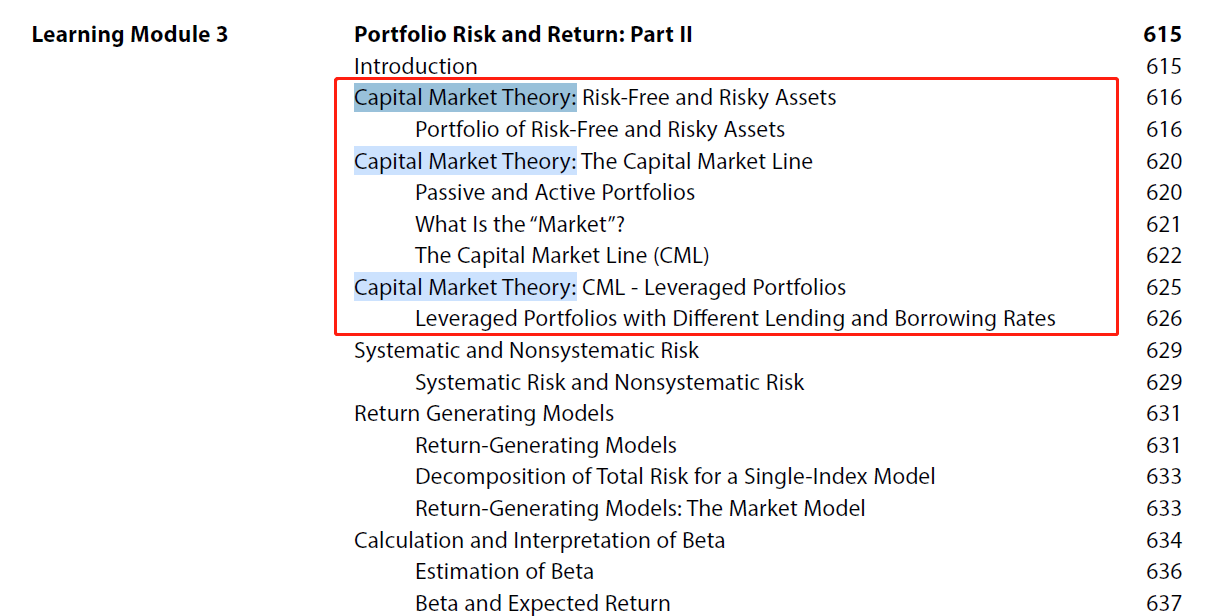Open Estimation of Beta entry
Viewport: 1224px width, 616px height.
[504, 571]
